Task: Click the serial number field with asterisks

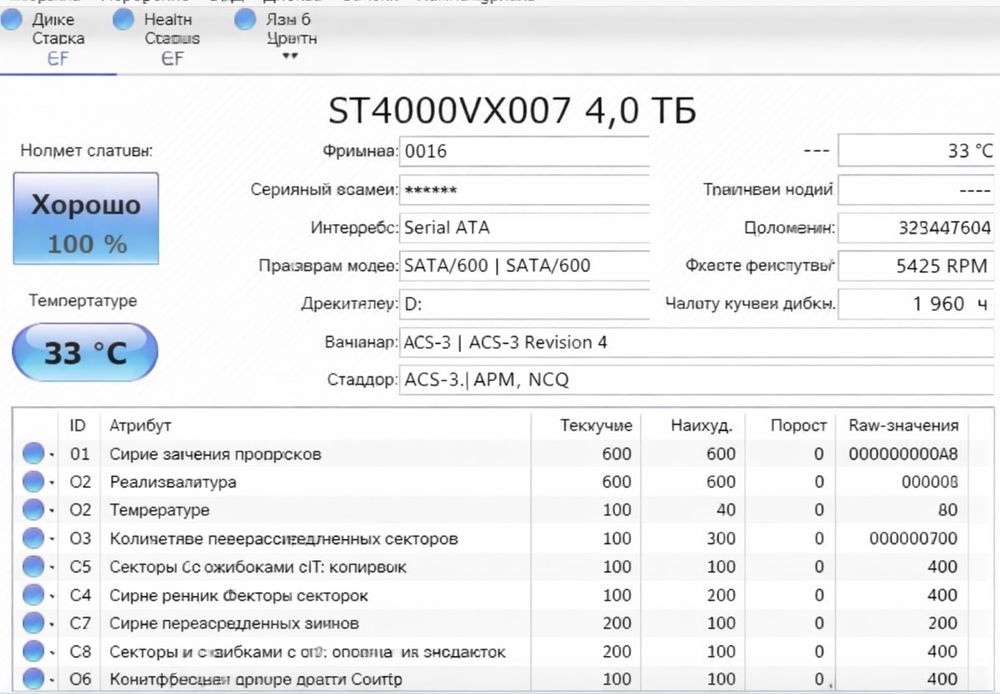Action: [x=524, y=189]
